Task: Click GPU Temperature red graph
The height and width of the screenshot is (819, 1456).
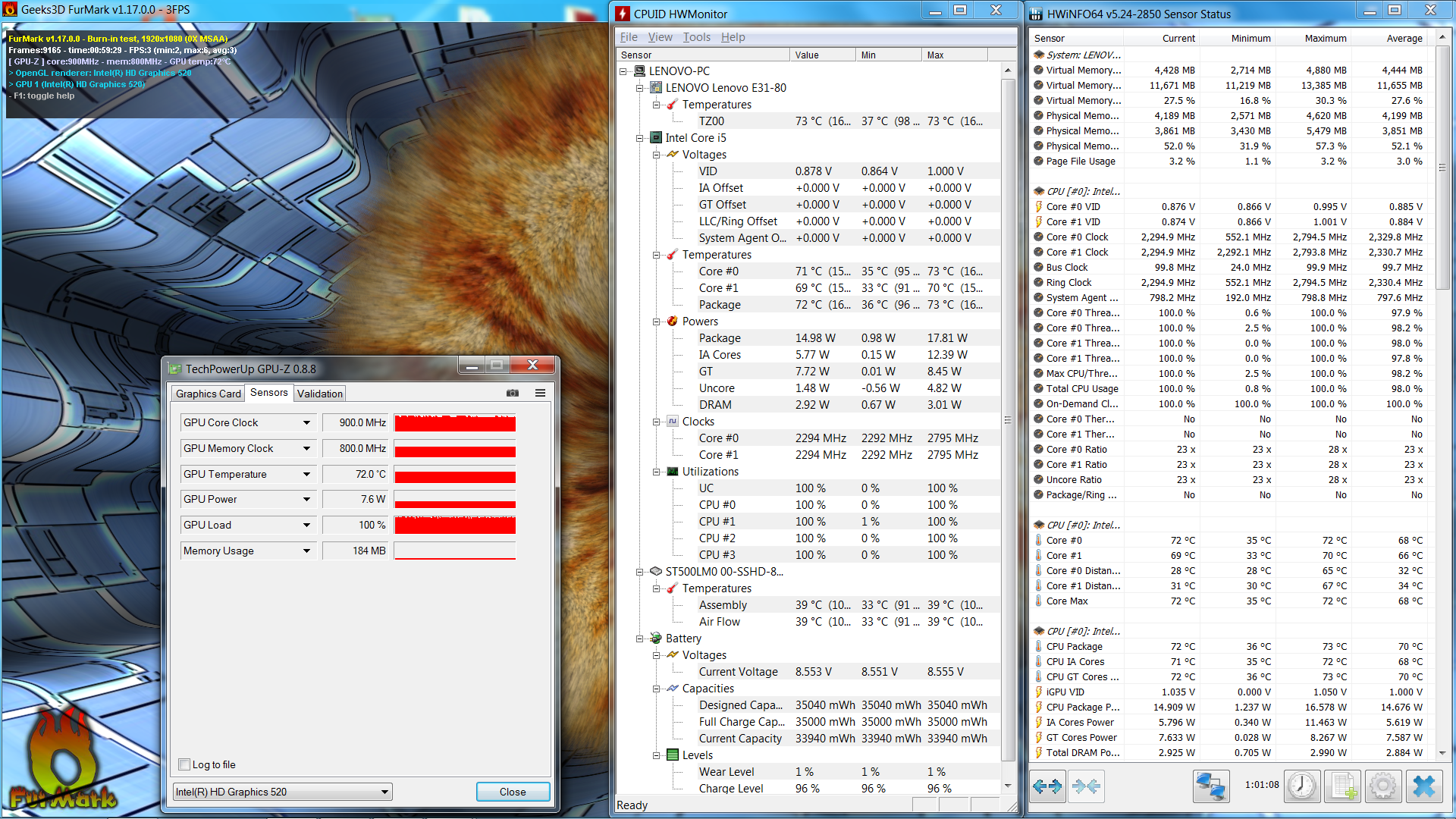Action: point(455,475)
